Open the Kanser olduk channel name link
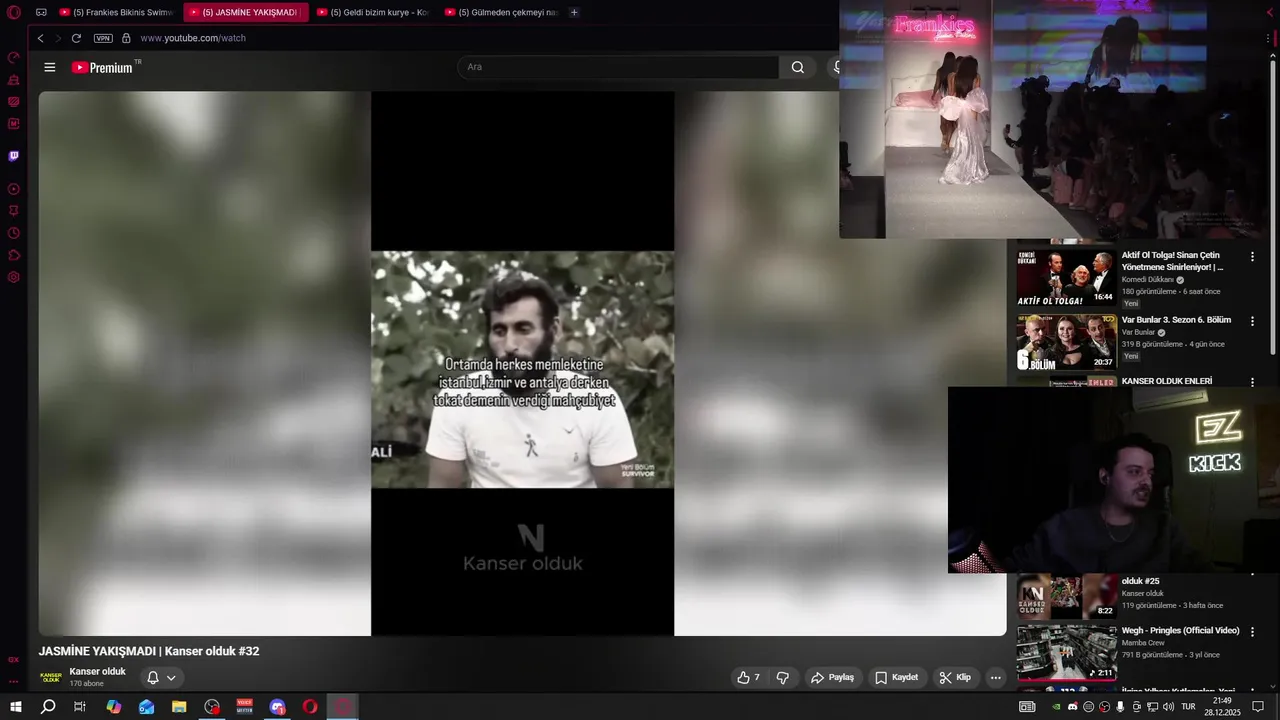 coord(97,671)
